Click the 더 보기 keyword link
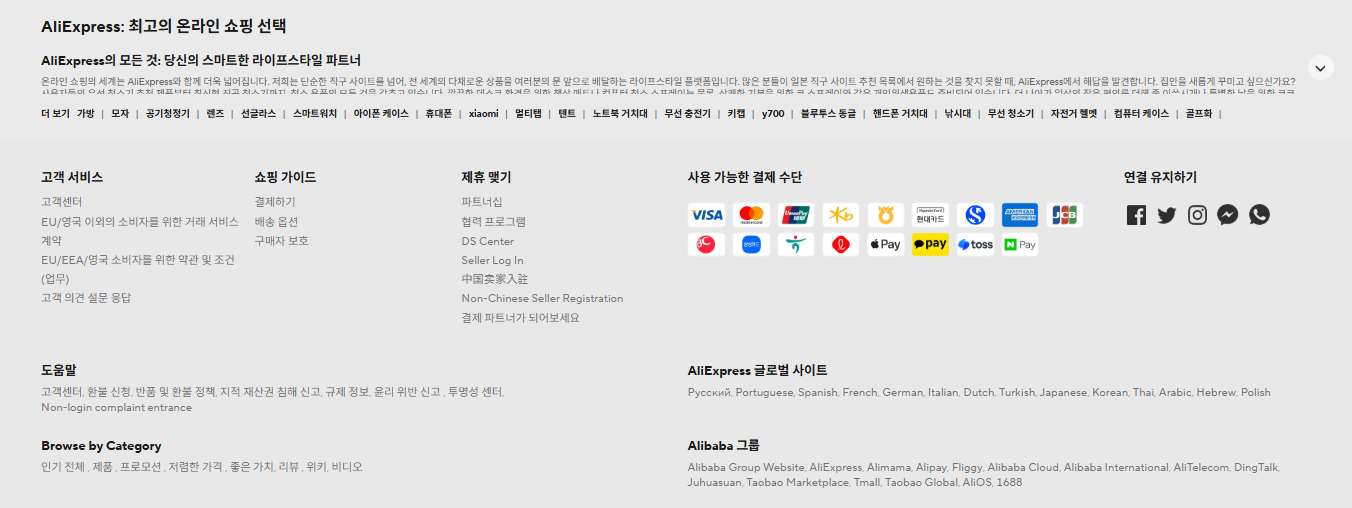Screen dimensions: 1352x508 pyautogui.click(x=55, y=114)
